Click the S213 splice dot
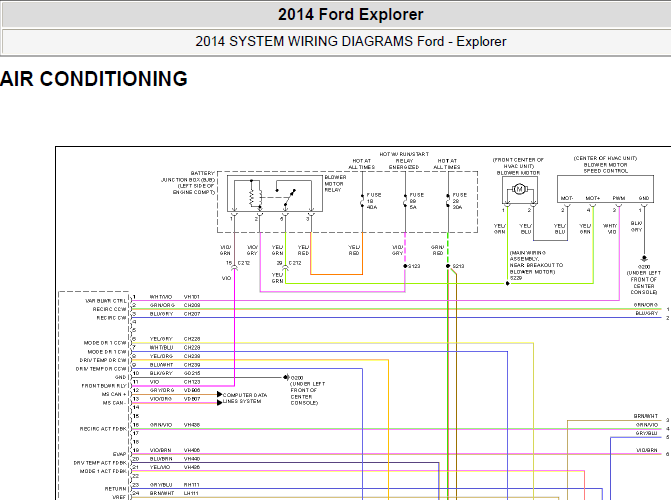This screenshot has width=671, height=500. click(x=448, y=266)
